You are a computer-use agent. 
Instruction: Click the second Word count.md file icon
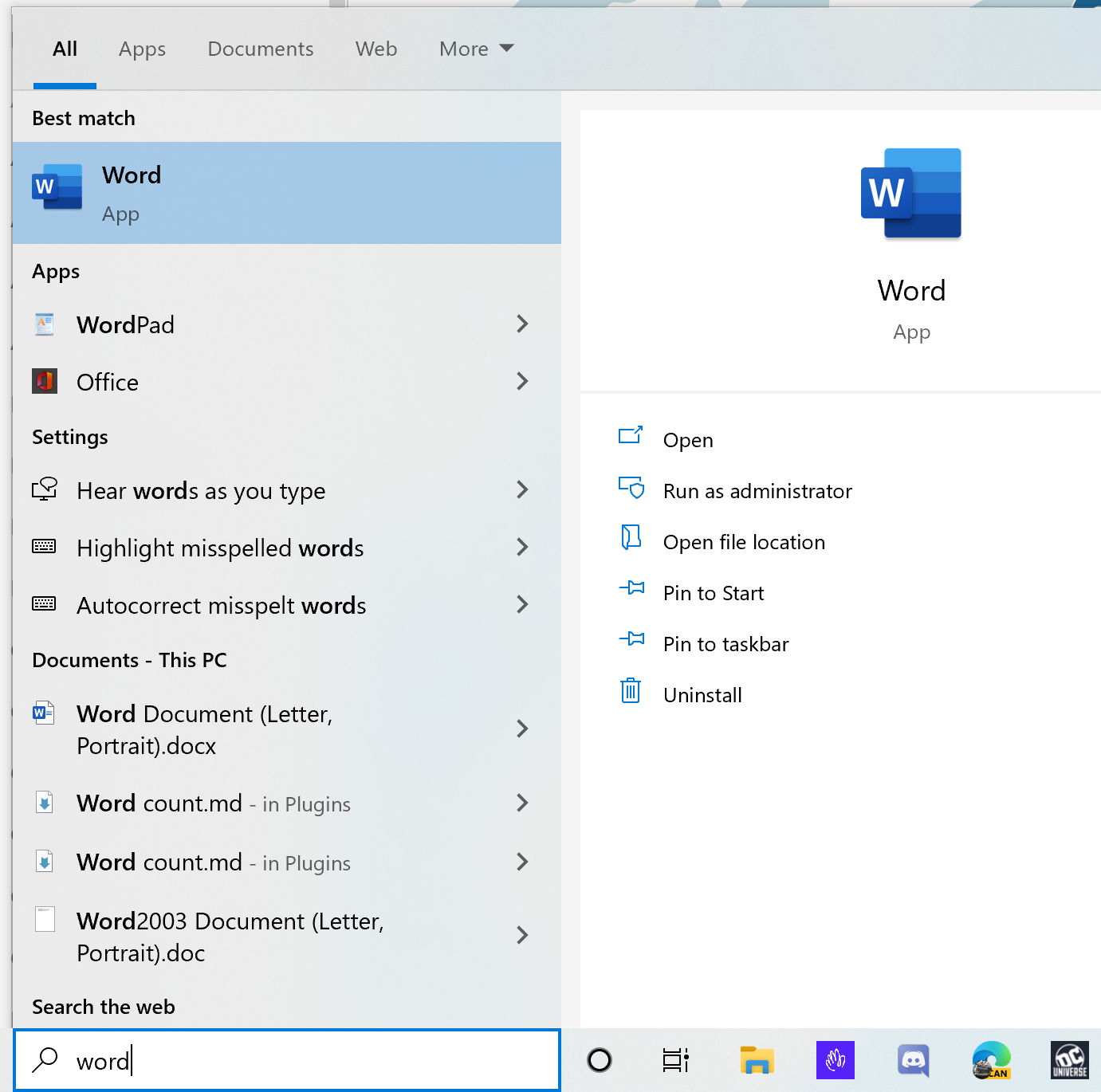45,861
